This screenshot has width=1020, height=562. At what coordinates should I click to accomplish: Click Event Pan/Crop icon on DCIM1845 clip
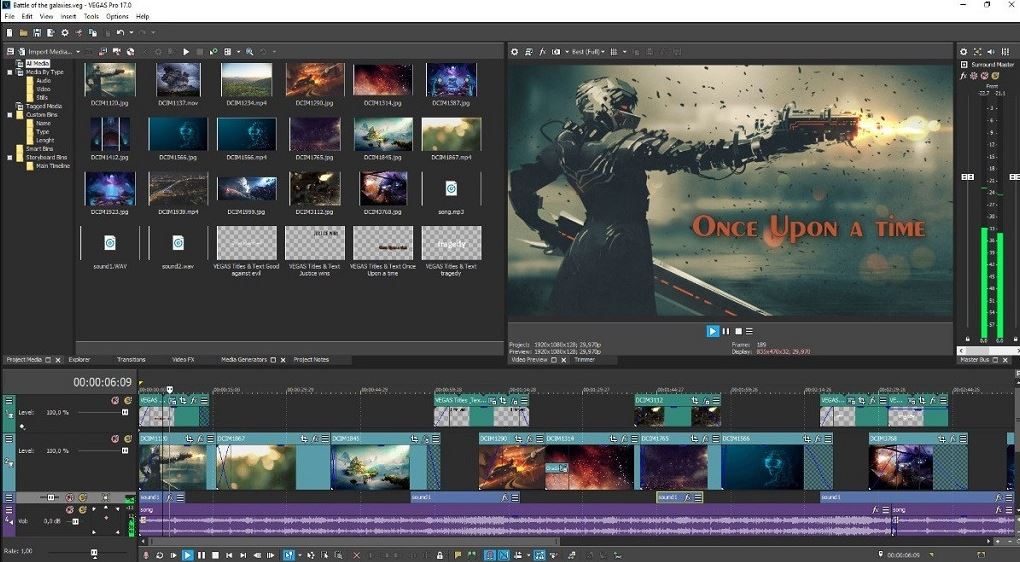pos(415,439)
